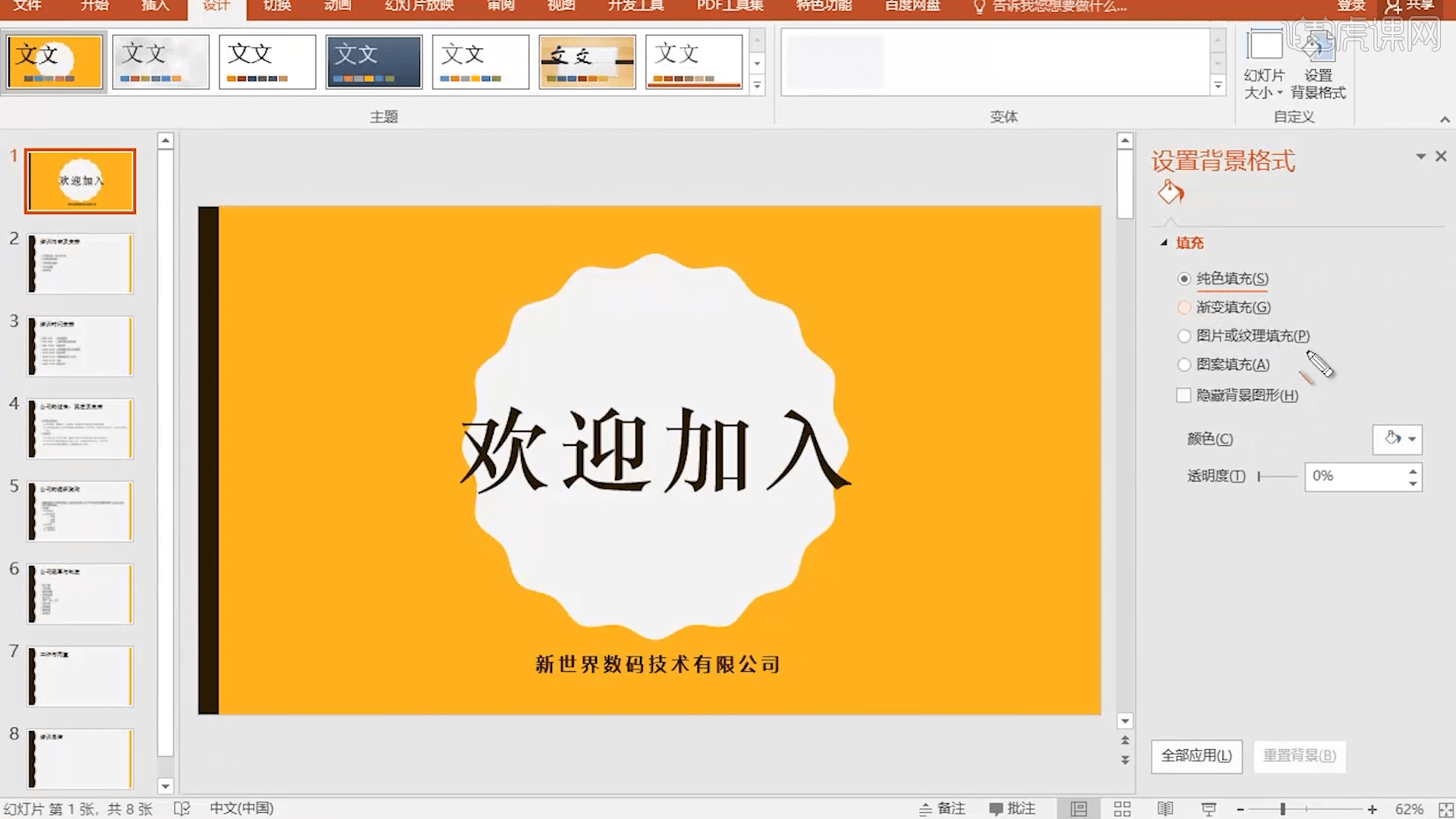The image size is (1456, 819).
Task: Open the 幻灯片放映 slide show tab
Action: pyautogui.click(x=419, y=6)
